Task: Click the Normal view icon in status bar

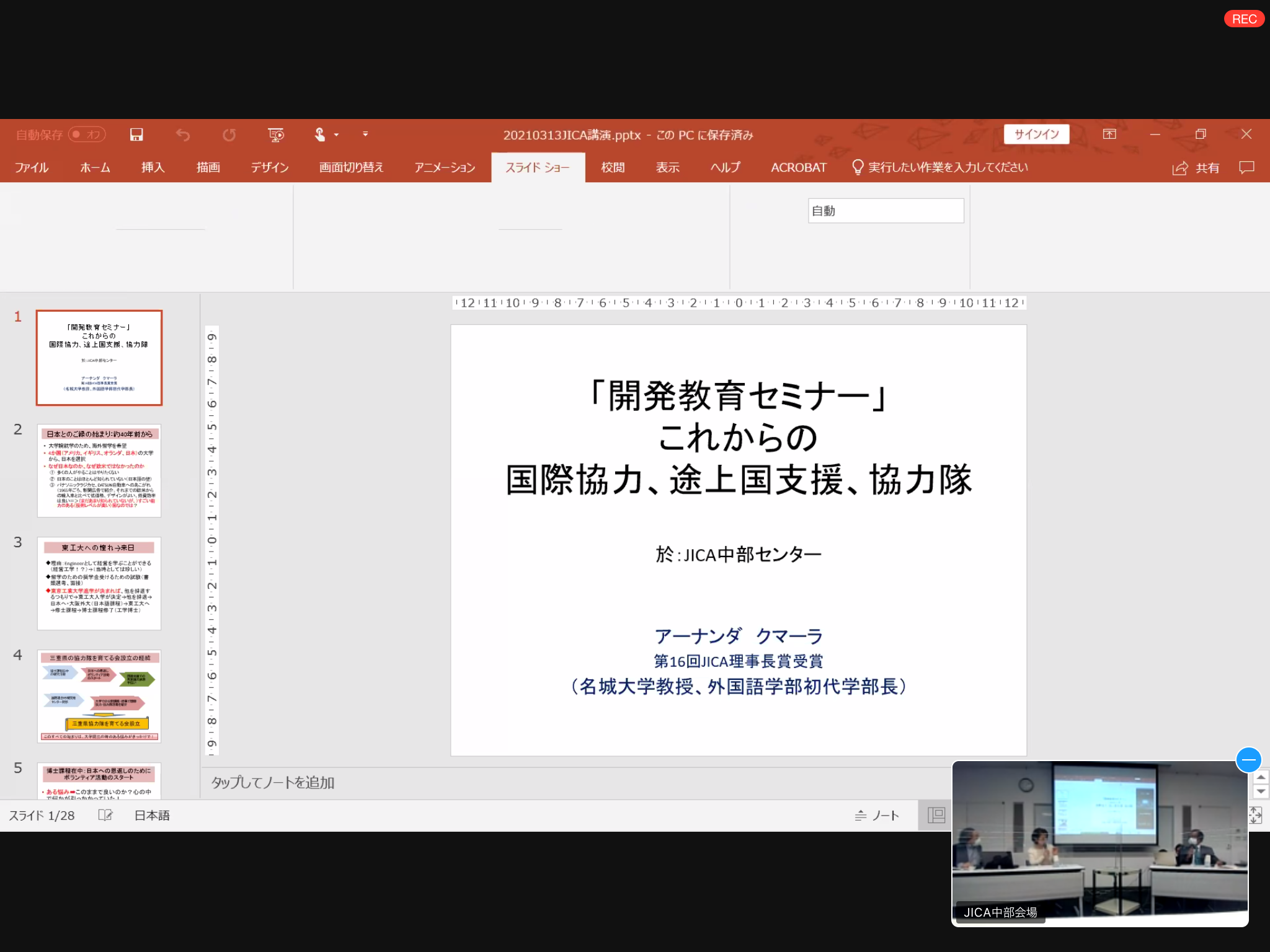Action: pyautogui.click(x=936, y=816)
